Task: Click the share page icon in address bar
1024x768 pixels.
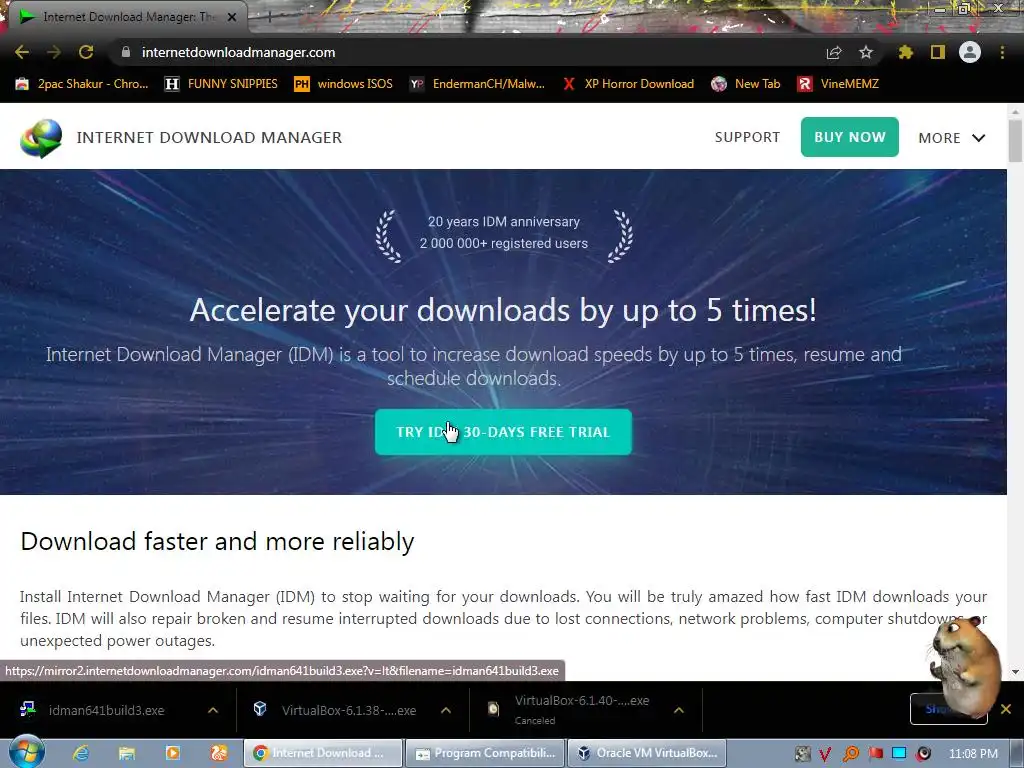Action: pos(834,52)
